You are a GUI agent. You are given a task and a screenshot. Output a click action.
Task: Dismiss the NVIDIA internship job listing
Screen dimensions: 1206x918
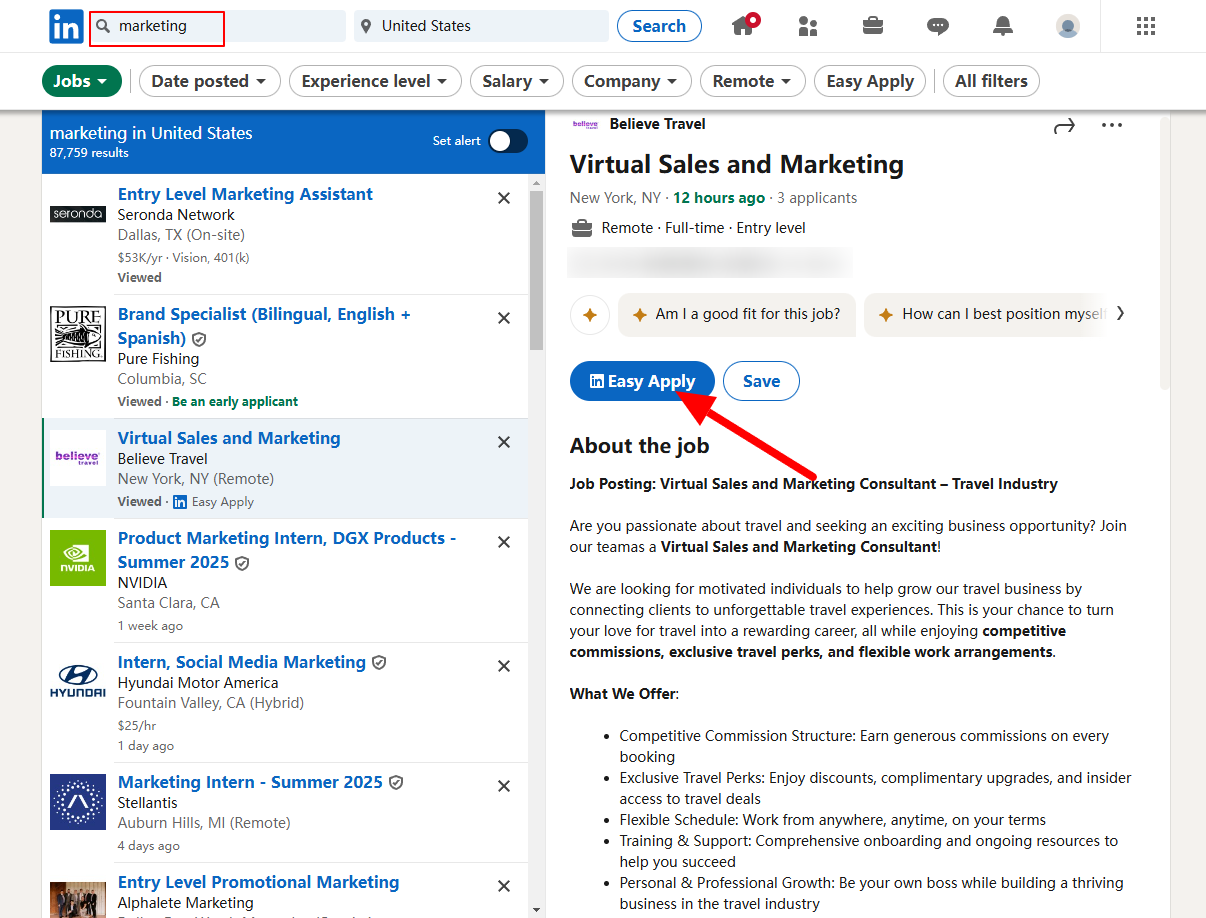[x=504, y=542]
